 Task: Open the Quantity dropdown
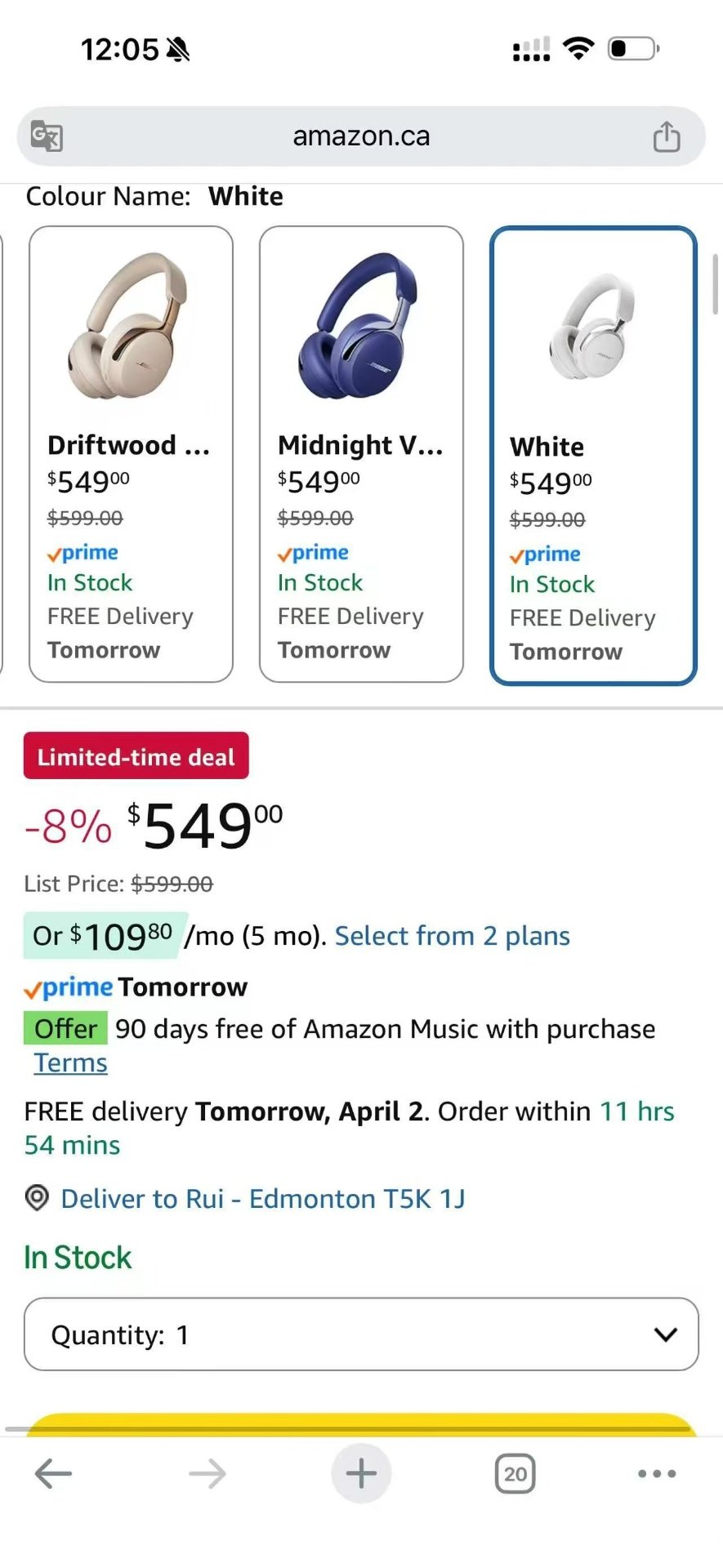pyautogui.click(x=361, y=1334)
